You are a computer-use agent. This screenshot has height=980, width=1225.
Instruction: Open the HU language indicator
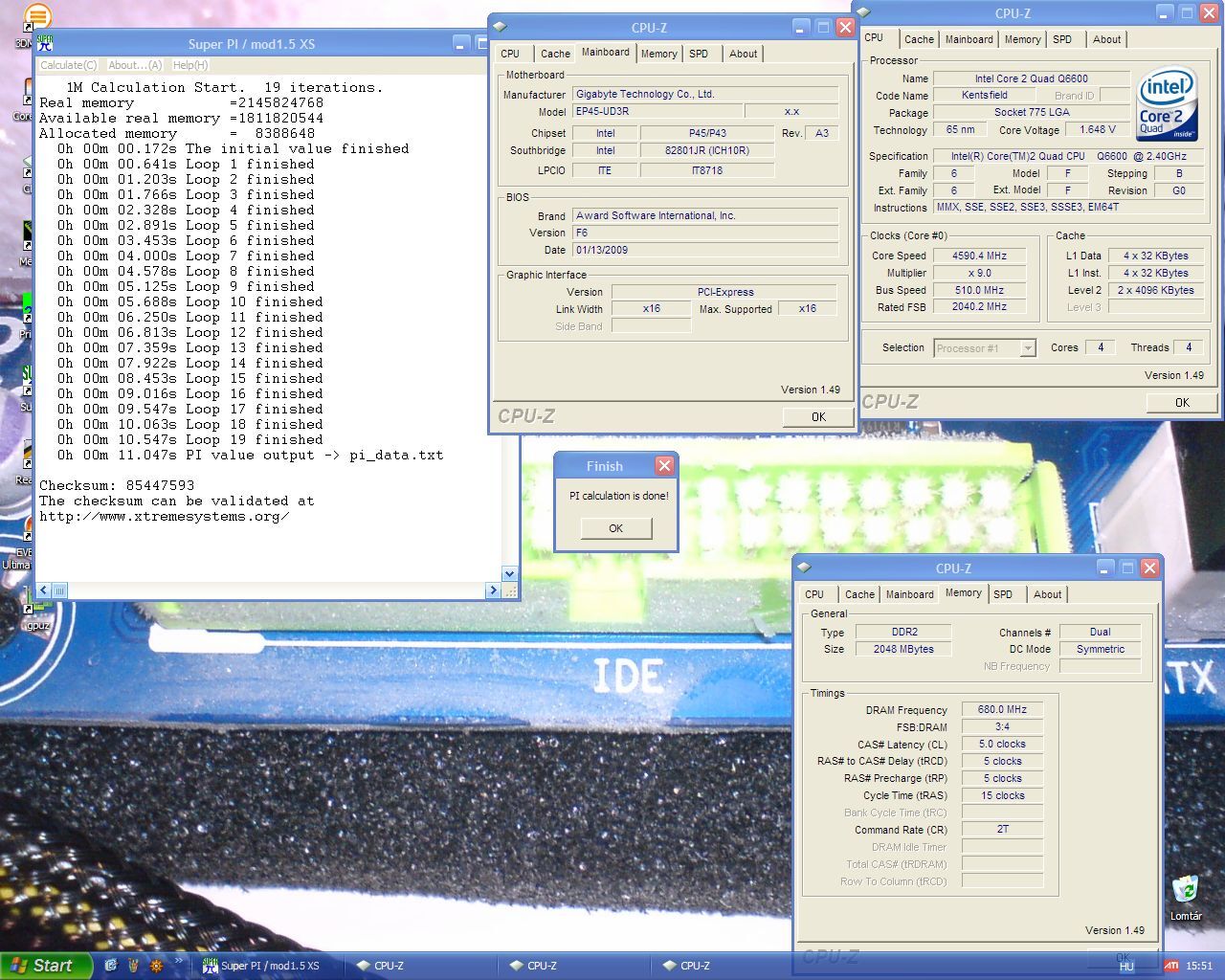tap(1126, 966)
